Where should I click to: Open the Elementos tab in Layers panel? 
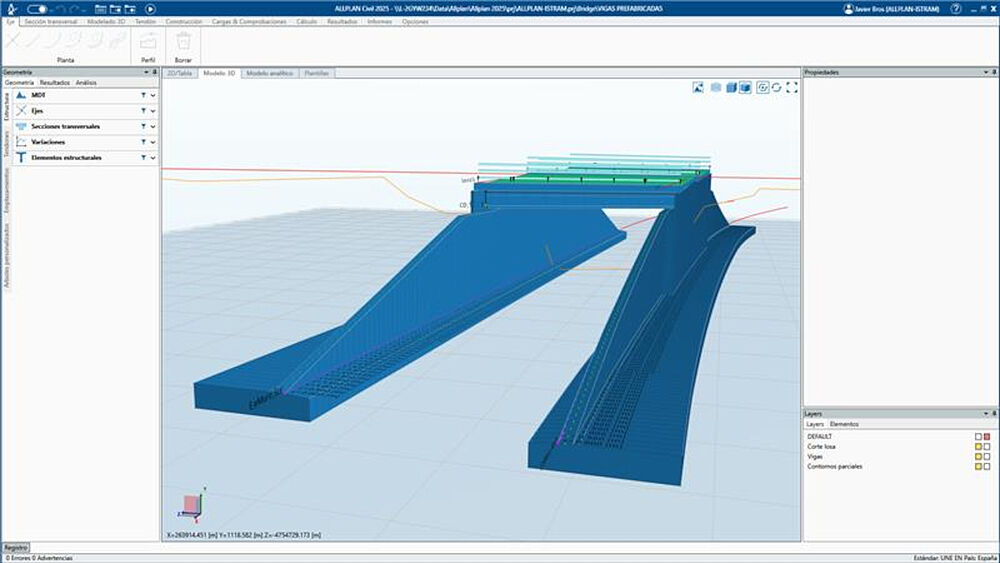click(x=843, y=424)
